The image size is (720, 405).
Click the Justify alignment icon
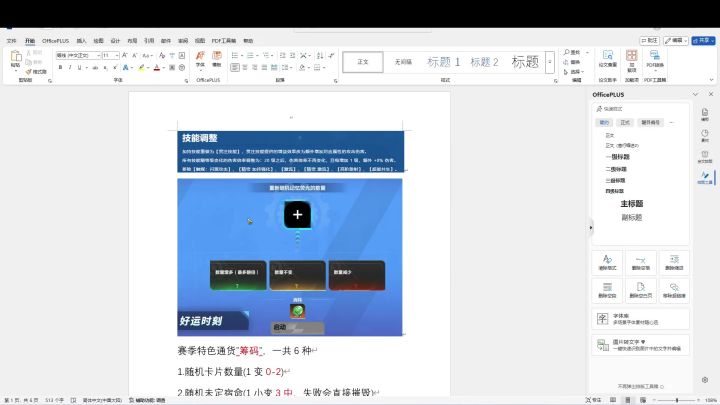264,68
